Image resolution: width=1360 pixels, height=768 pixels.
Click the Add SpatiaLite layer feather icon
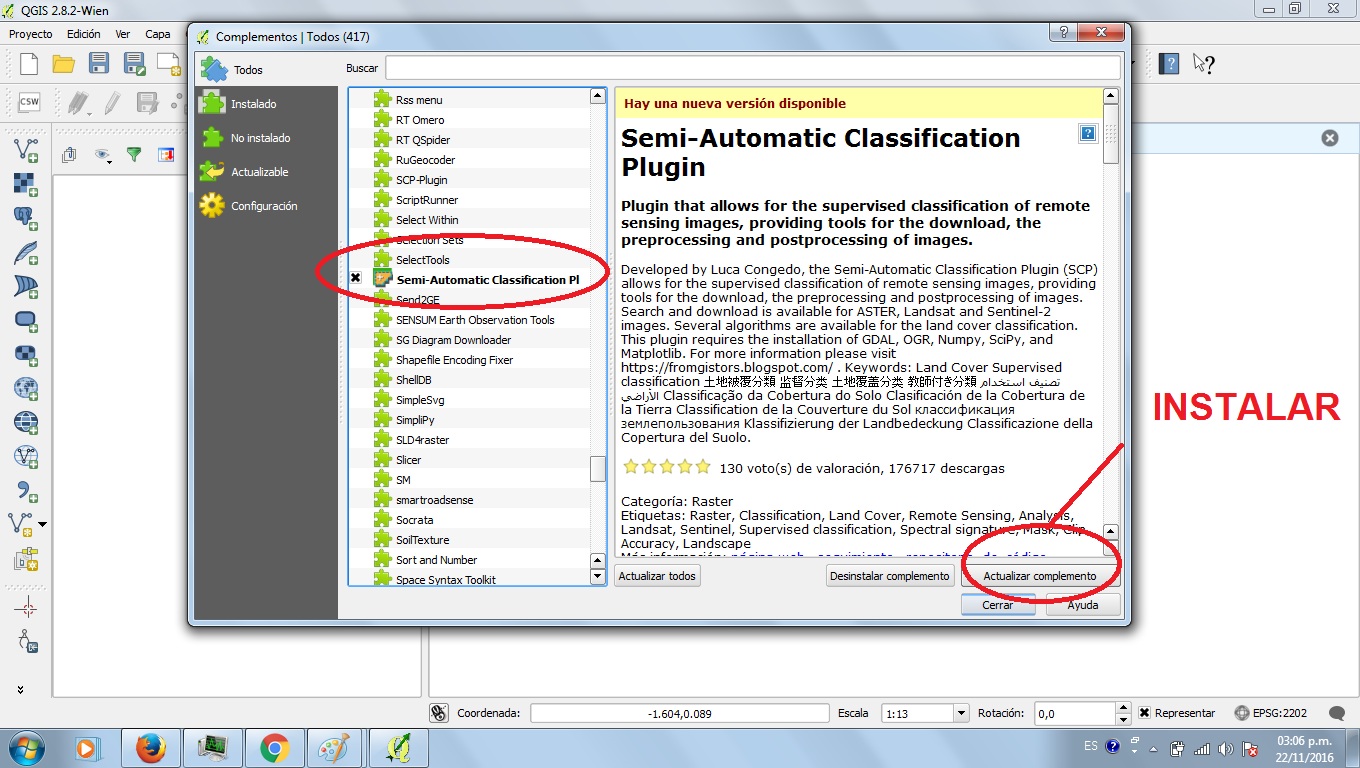click(x=26, y=252)
